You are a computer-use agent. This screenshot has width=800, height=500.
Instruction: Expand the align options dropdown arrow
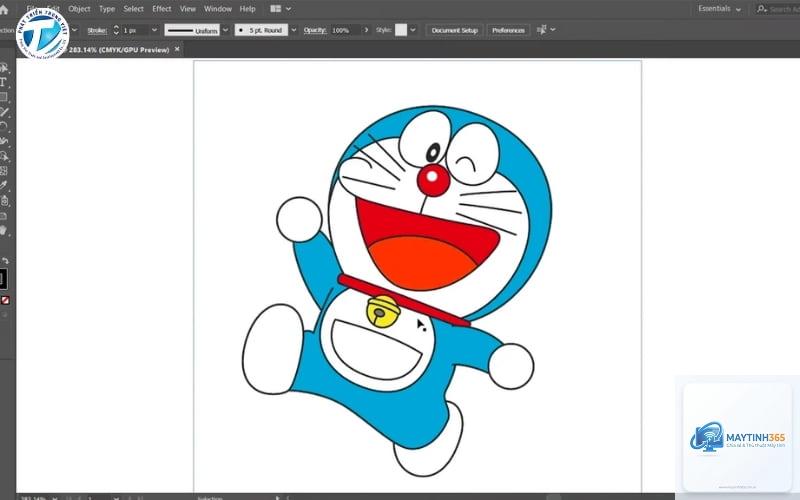pyautogui.click(x=553, y=30)
